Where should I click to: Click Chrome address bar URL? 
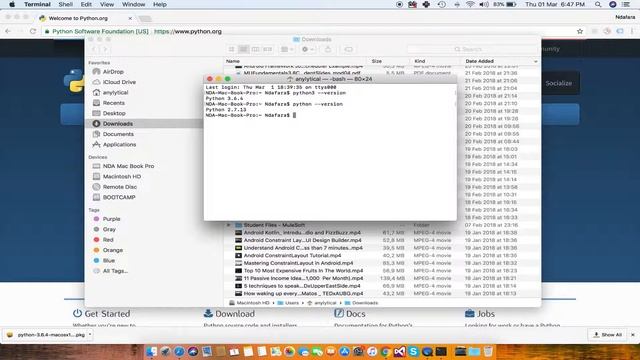(x=188, y=31)
